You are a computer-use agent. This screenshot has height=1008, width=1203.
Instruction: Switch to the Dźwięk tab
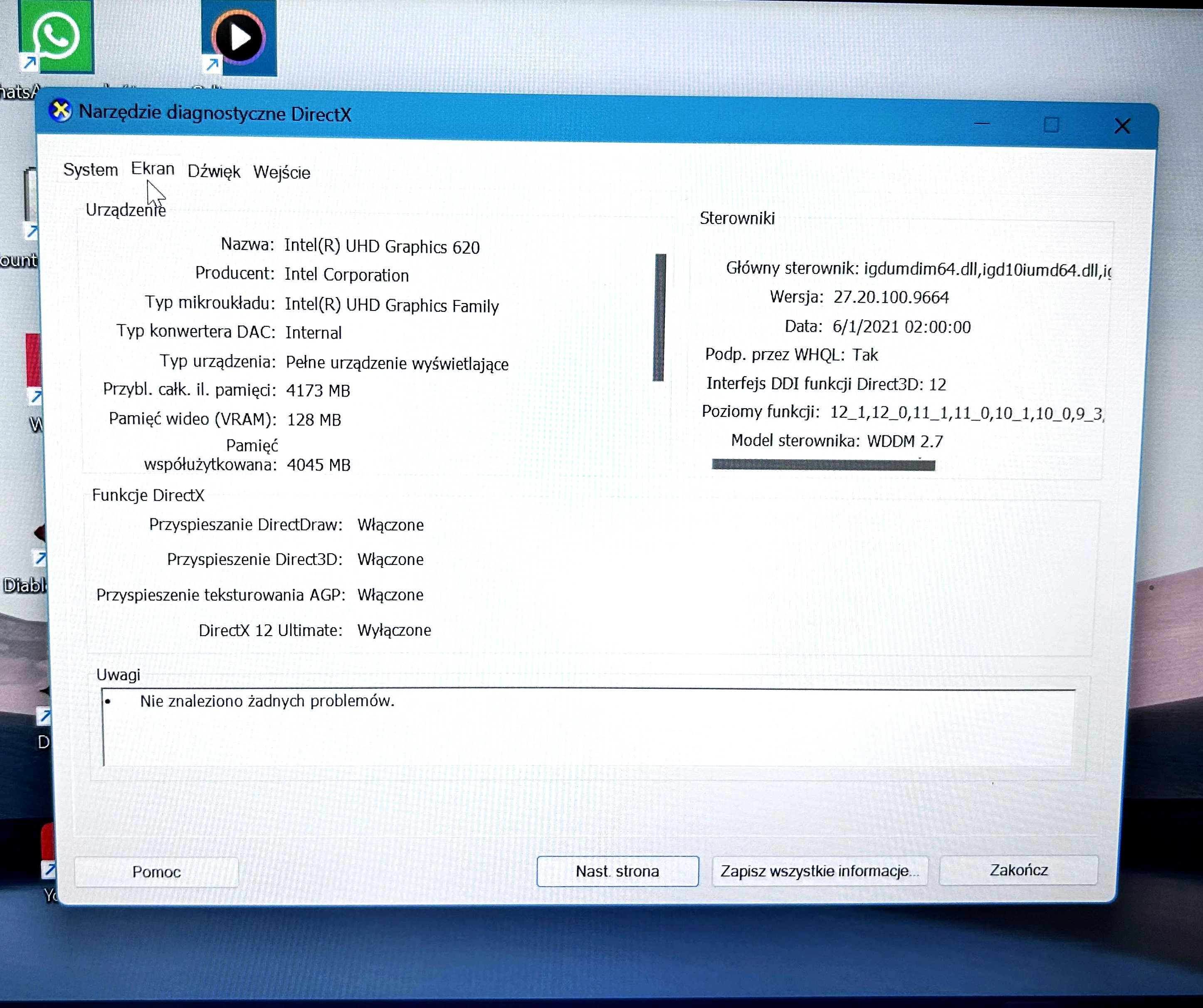[x=214, y=171]
